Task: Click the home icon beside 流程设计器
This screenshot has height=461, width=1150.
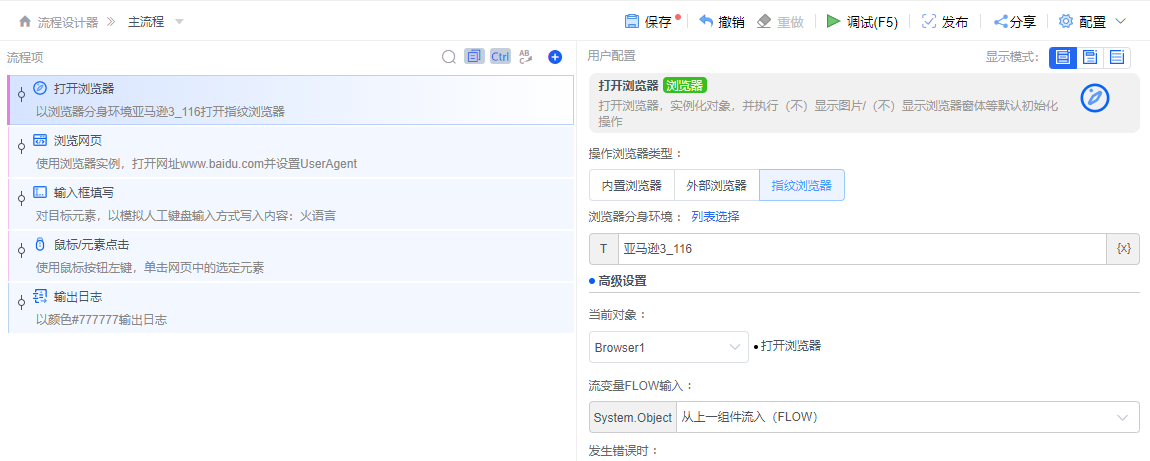Action: click(25, 21)
